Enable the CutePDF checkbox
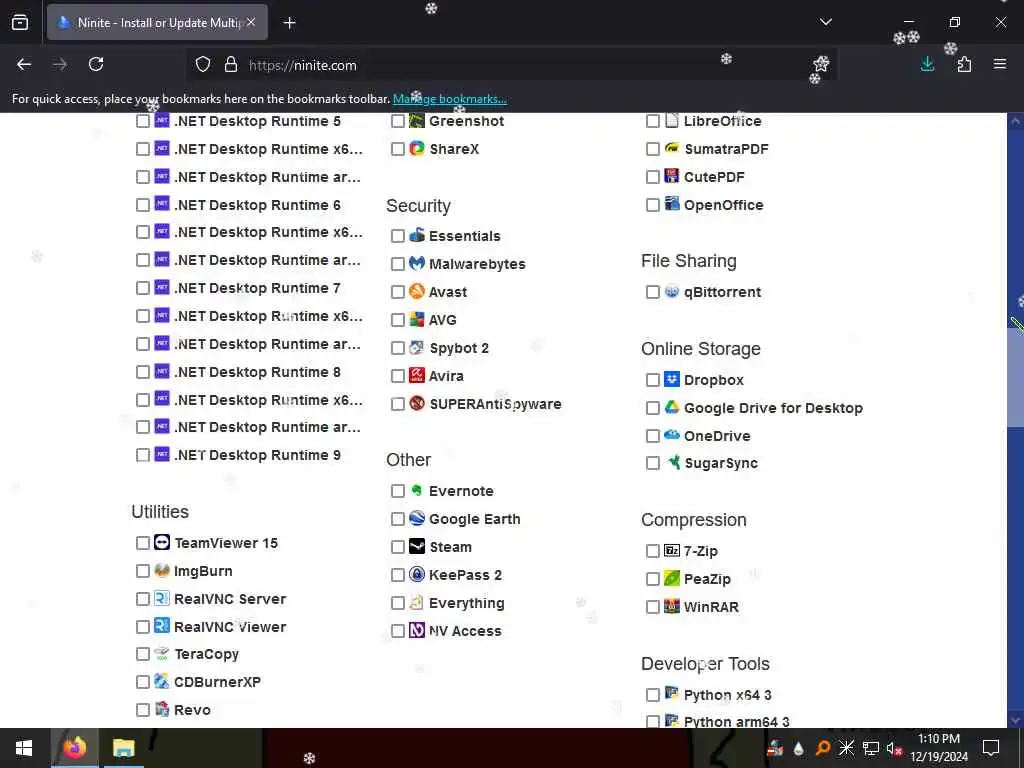The image size is (1024, 768). [652, 177]
